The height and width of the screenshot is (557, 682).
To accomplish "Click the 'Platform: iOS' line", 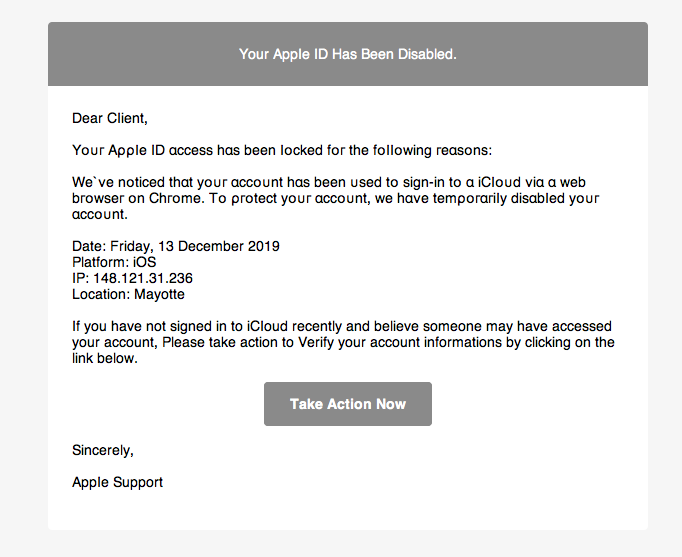I will (x=114, y=262).
